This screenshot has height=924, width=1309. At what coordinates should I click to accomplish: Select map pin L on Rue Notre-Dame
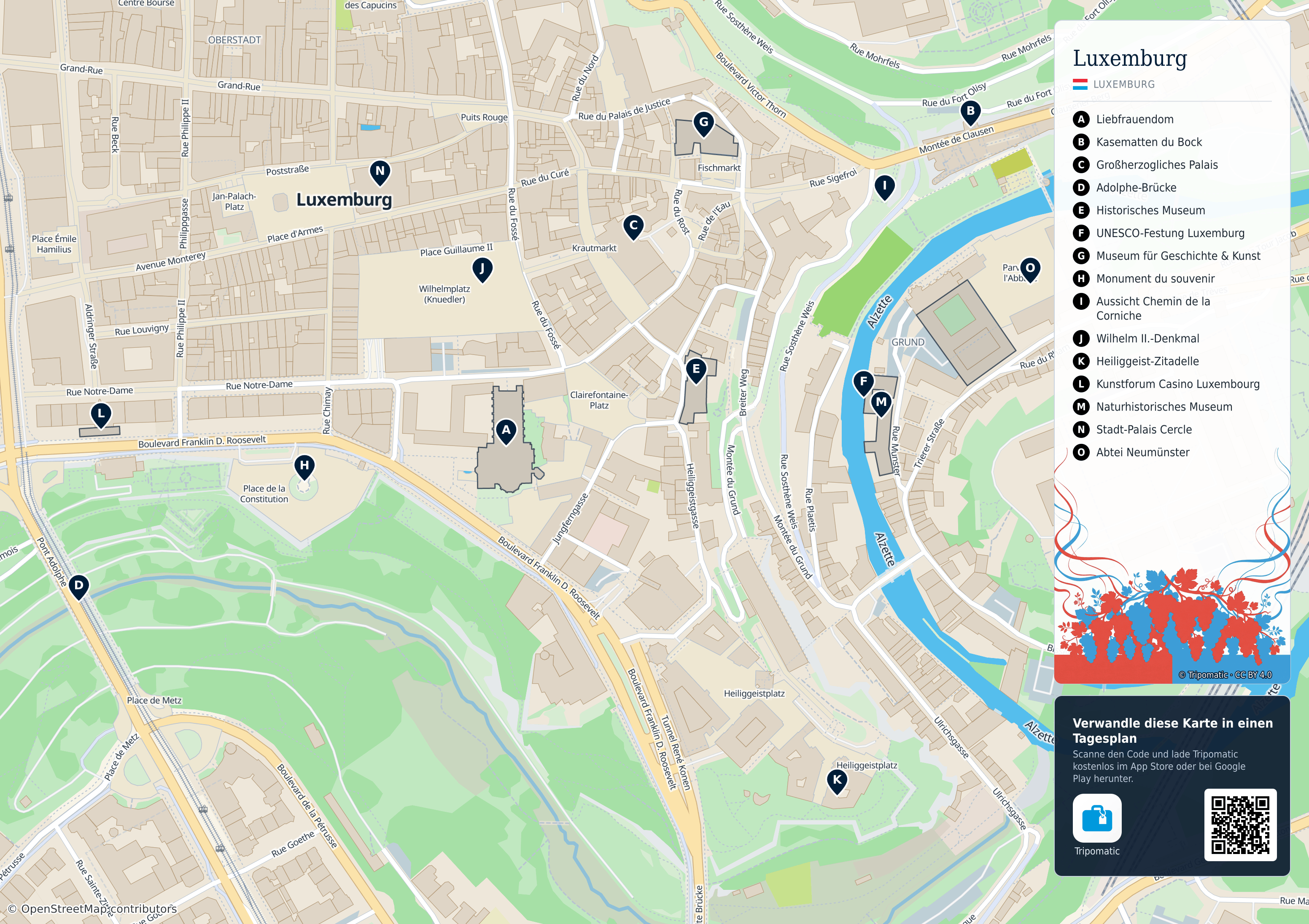[x=101, y=416]
